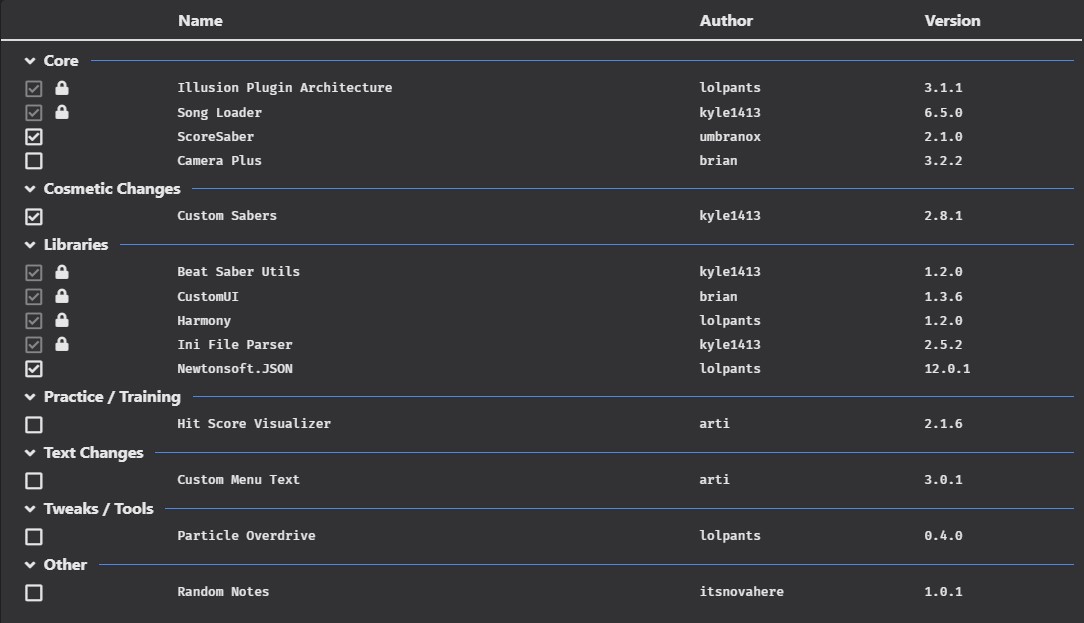
Task: Collapse the Text Changes category
Action: tap(30, 453)
